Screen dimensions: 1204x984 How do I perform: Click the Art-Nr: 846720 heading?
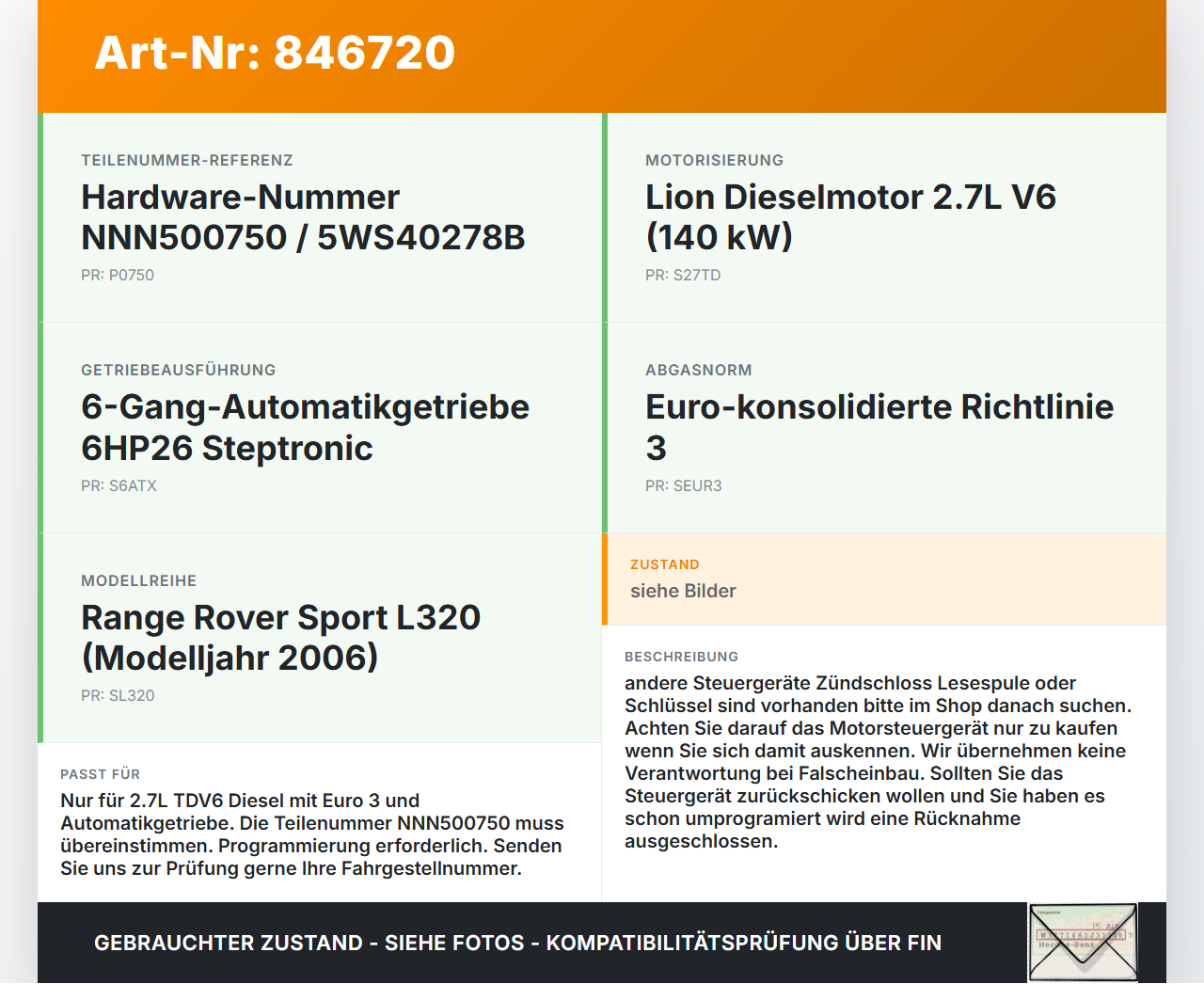pos(275,53)
